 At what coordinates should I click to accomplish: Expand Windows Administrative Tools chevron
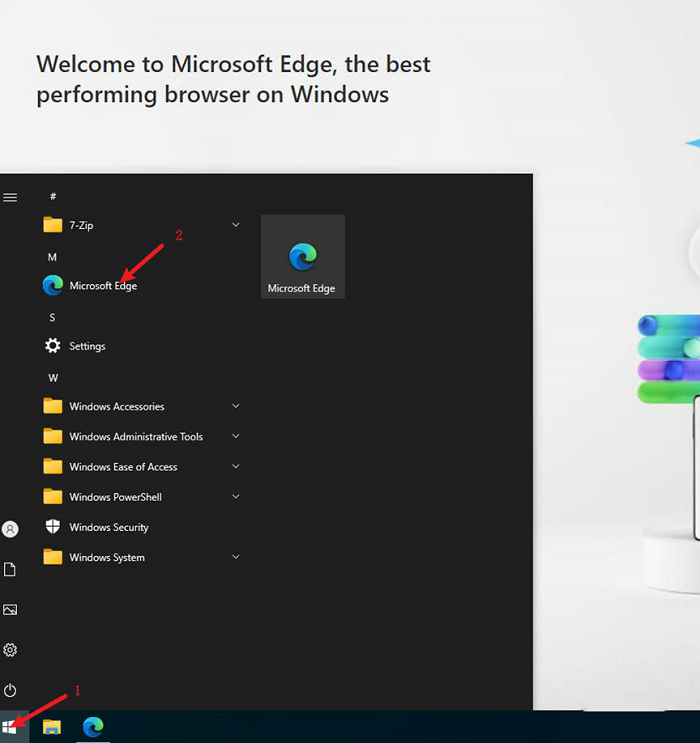[236, 436]
